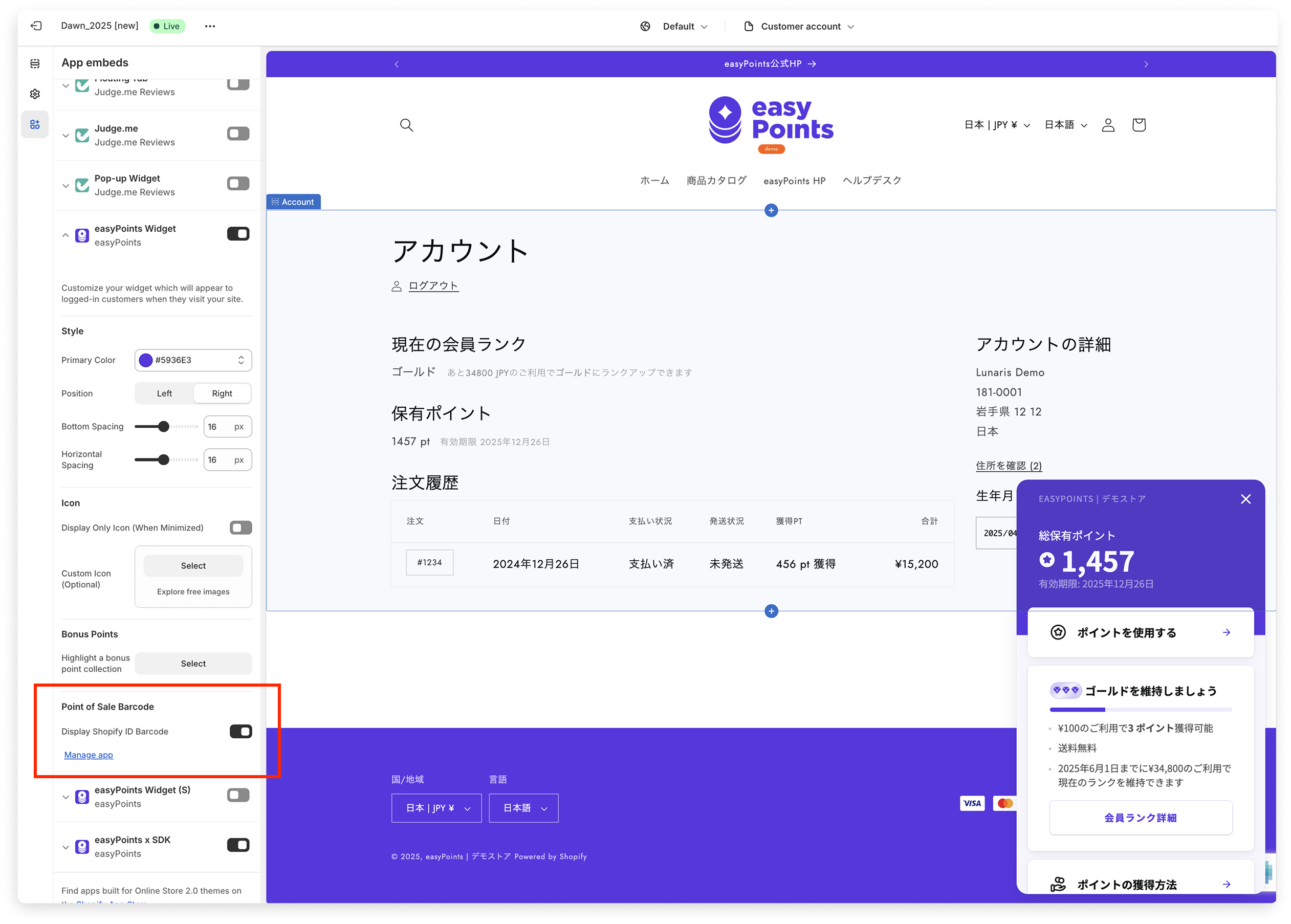Disable the easyPoints x SDK embed
The height and width of the screenshot is (924, 1291).
(x=238, y=845)
